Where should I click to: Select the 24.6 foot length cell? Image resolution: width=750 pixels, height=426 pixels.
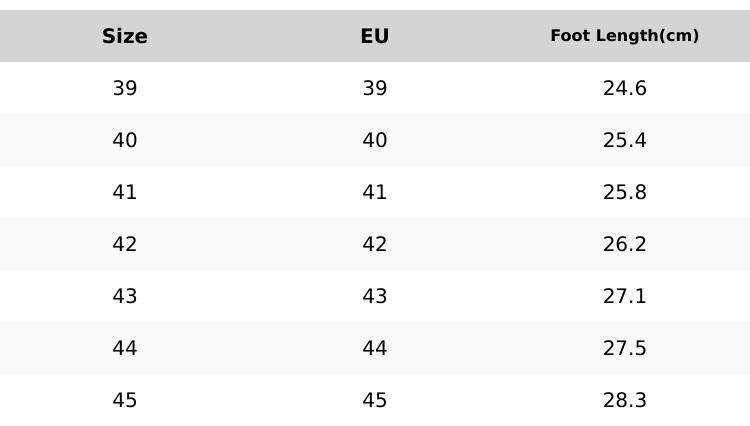(x=625, y=88)
